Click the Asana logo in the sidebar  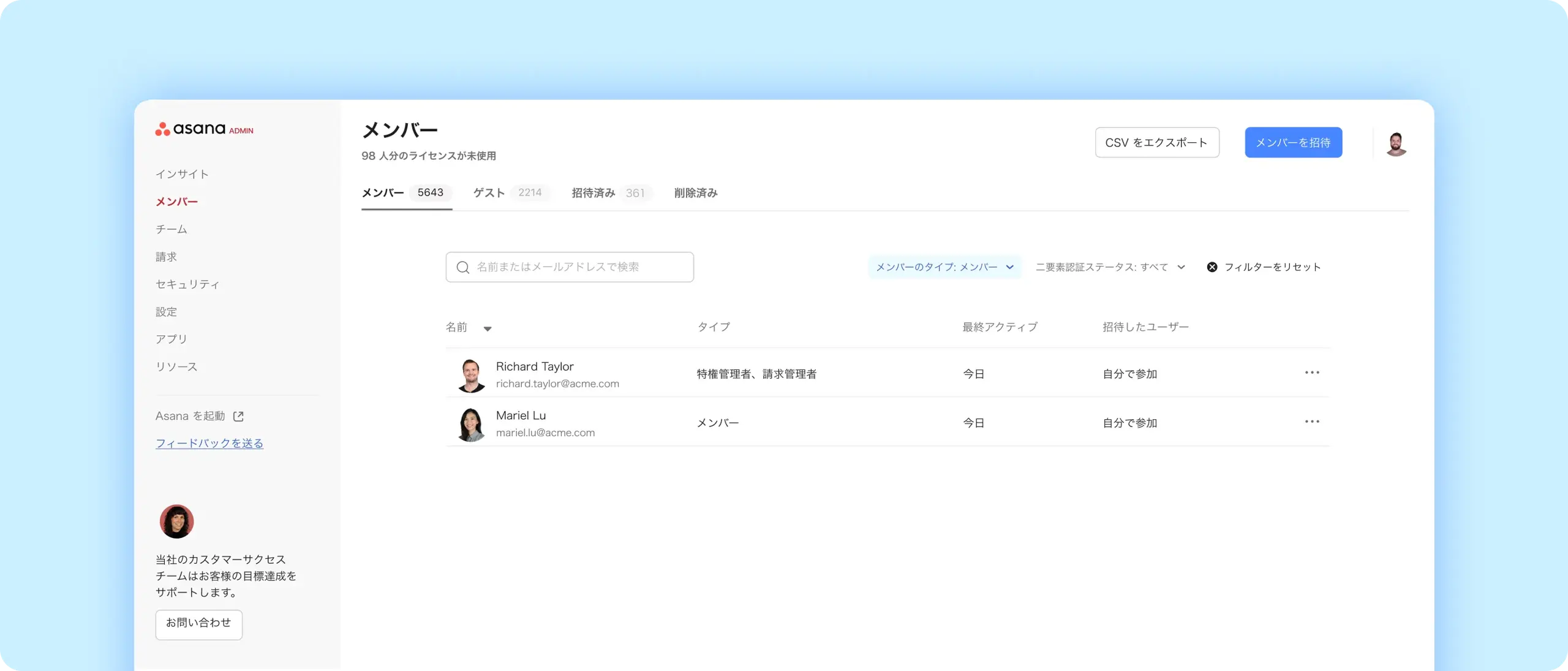(204, 129)
